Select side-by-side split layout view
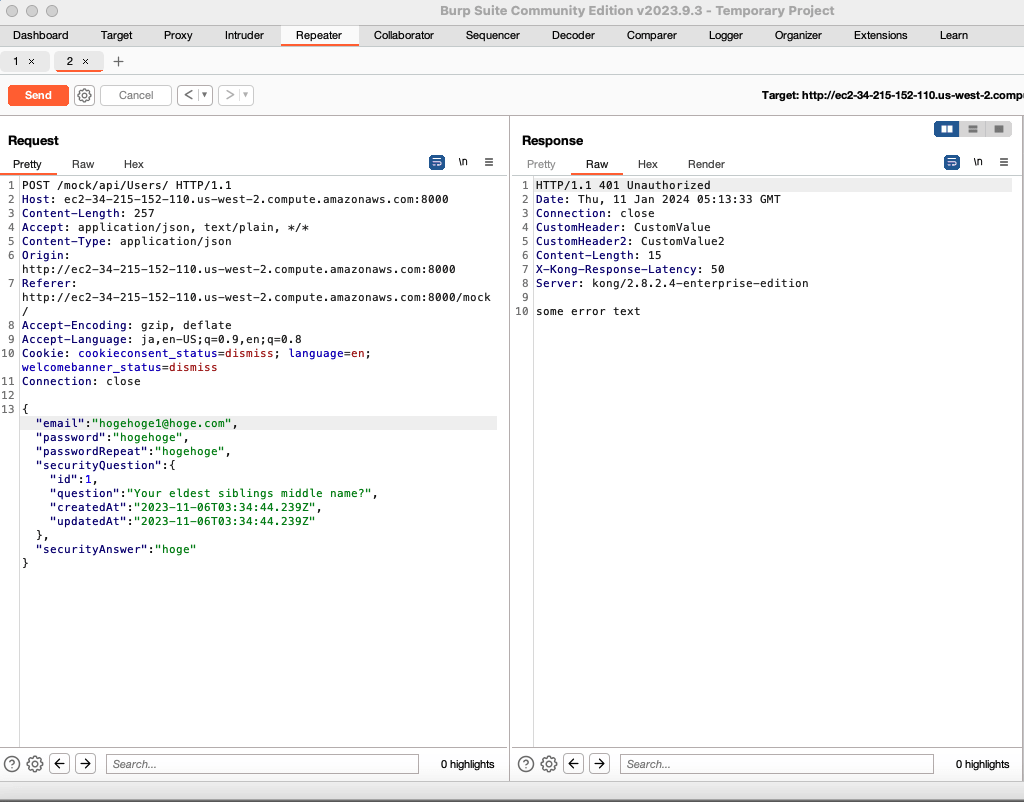The image size is (1024, 802). point(946,129)
